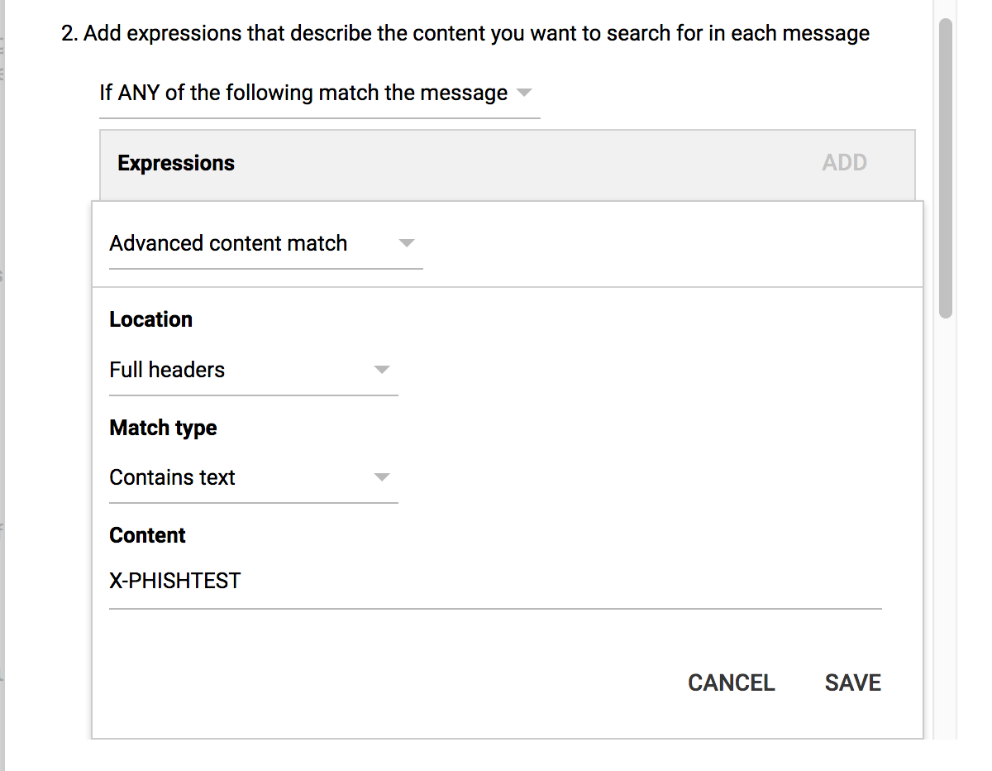
Task: Click the arrow next to Advanced content match
Action: point(405,243)
